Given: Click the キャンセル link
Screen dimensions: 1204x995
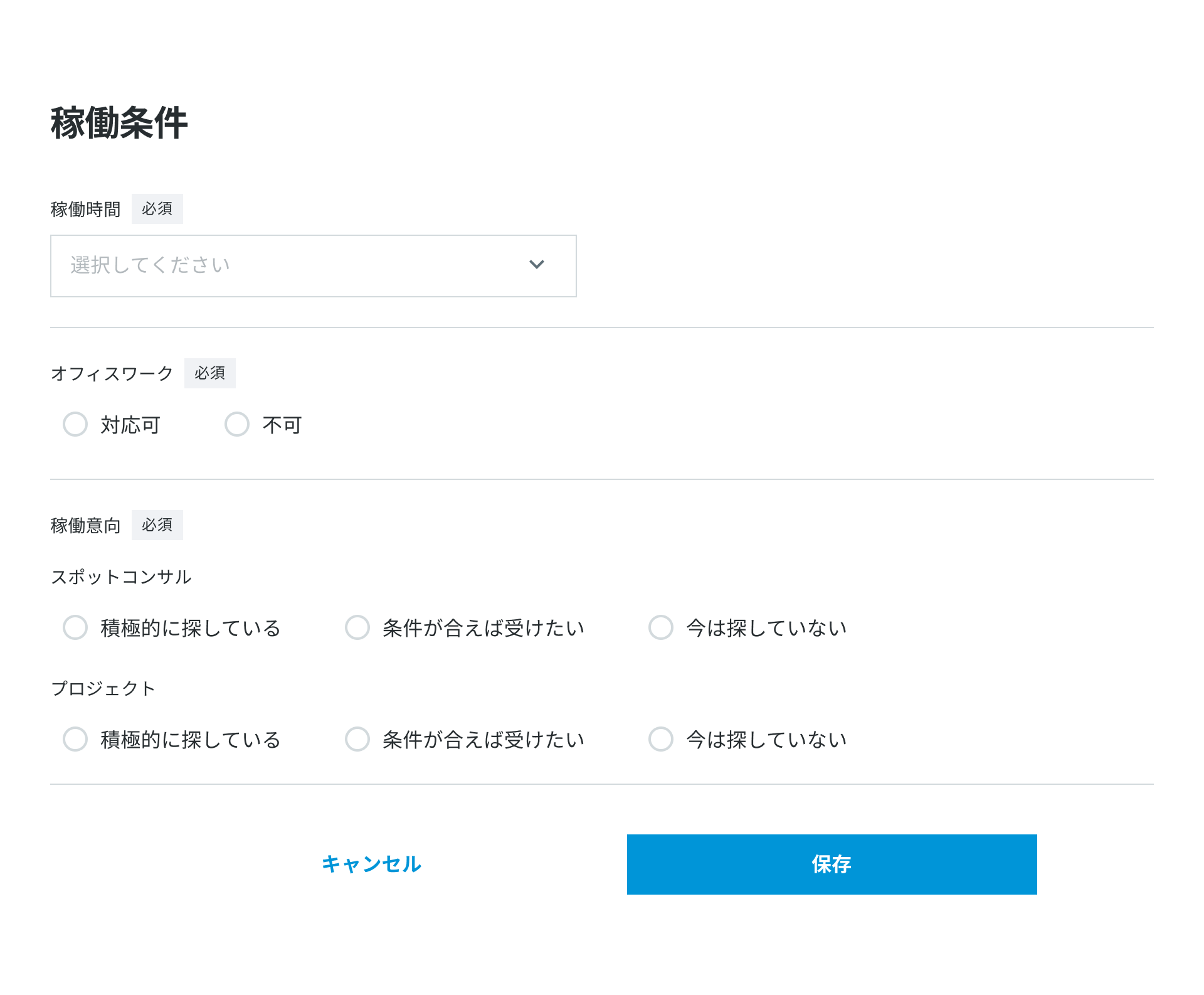Looking at the screenshot, I should coord(371,864).
